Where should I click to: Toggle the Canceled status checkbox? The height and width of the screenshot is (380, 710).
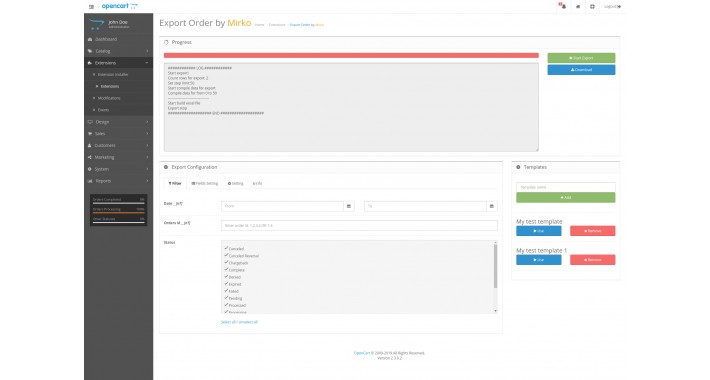226,248
